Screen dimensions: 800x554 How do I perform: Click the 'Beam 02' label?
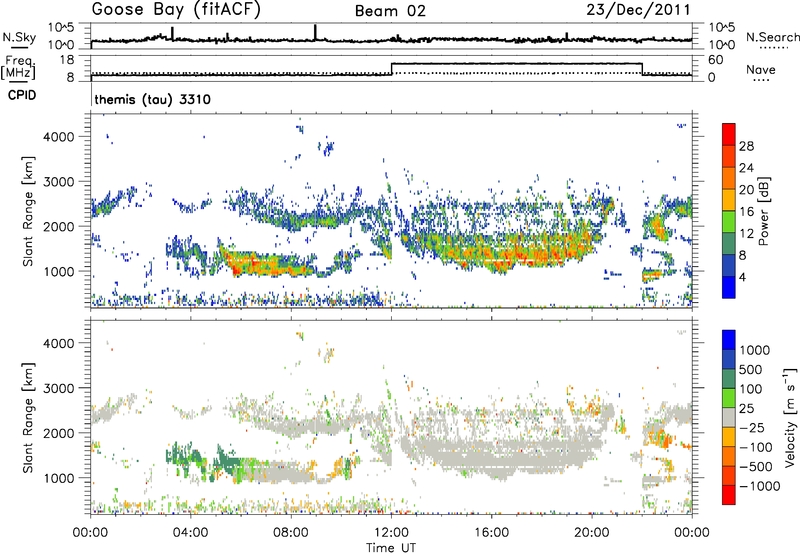click(390, 11)
